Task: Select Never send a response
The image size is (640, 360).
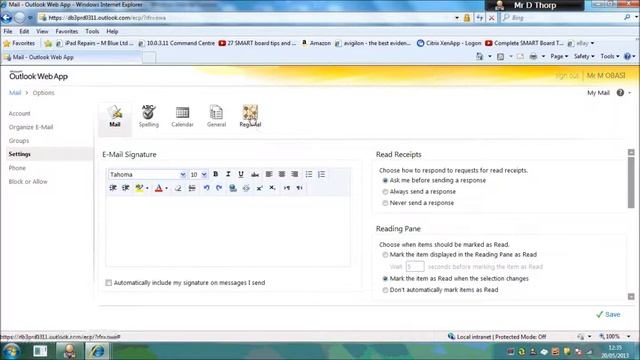Action: point(385,203)
